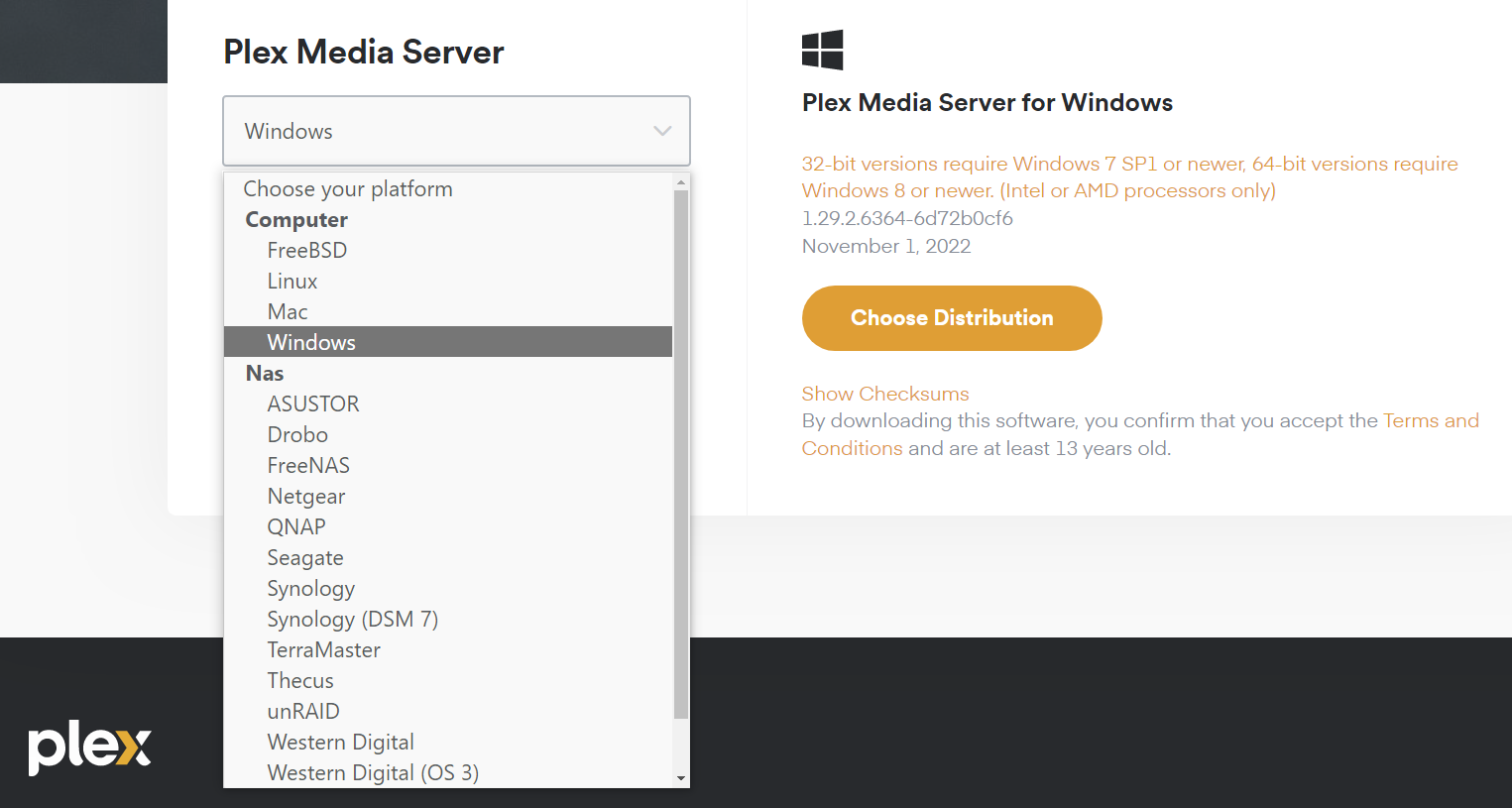Pick the highlighted Windows option
The image size is (1512, 808).
[x=311, y=343]
